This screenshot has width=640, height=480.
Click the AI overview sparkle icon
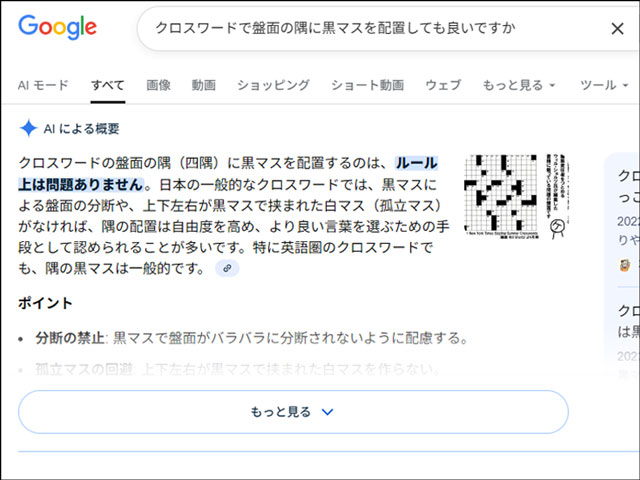coord(29,128)
